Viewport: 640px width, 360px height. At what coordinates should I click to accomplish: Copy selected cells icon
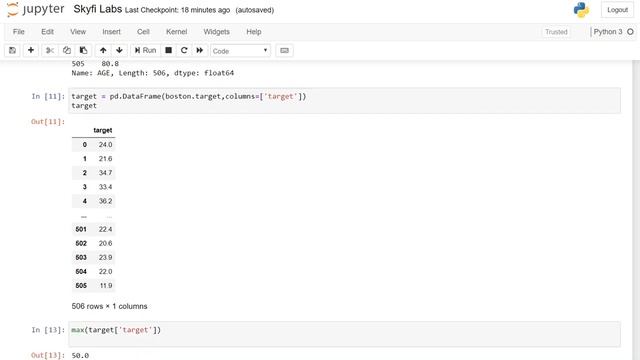(67, 50)
